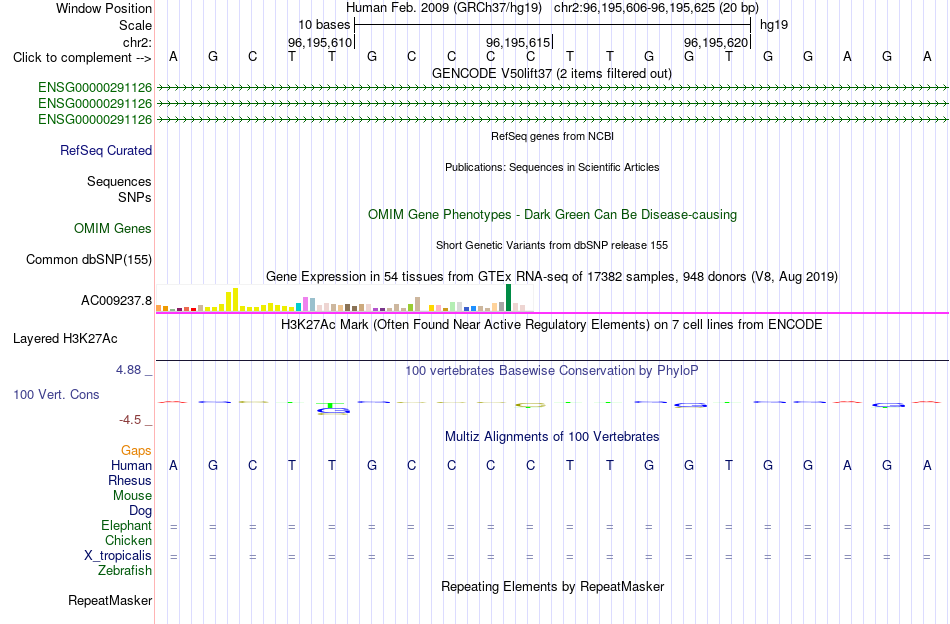Click the H3K27Ac Mark ENCODE track title
Image resolution: width=950 pixels, height=624 pixels.
click(552, 325)
